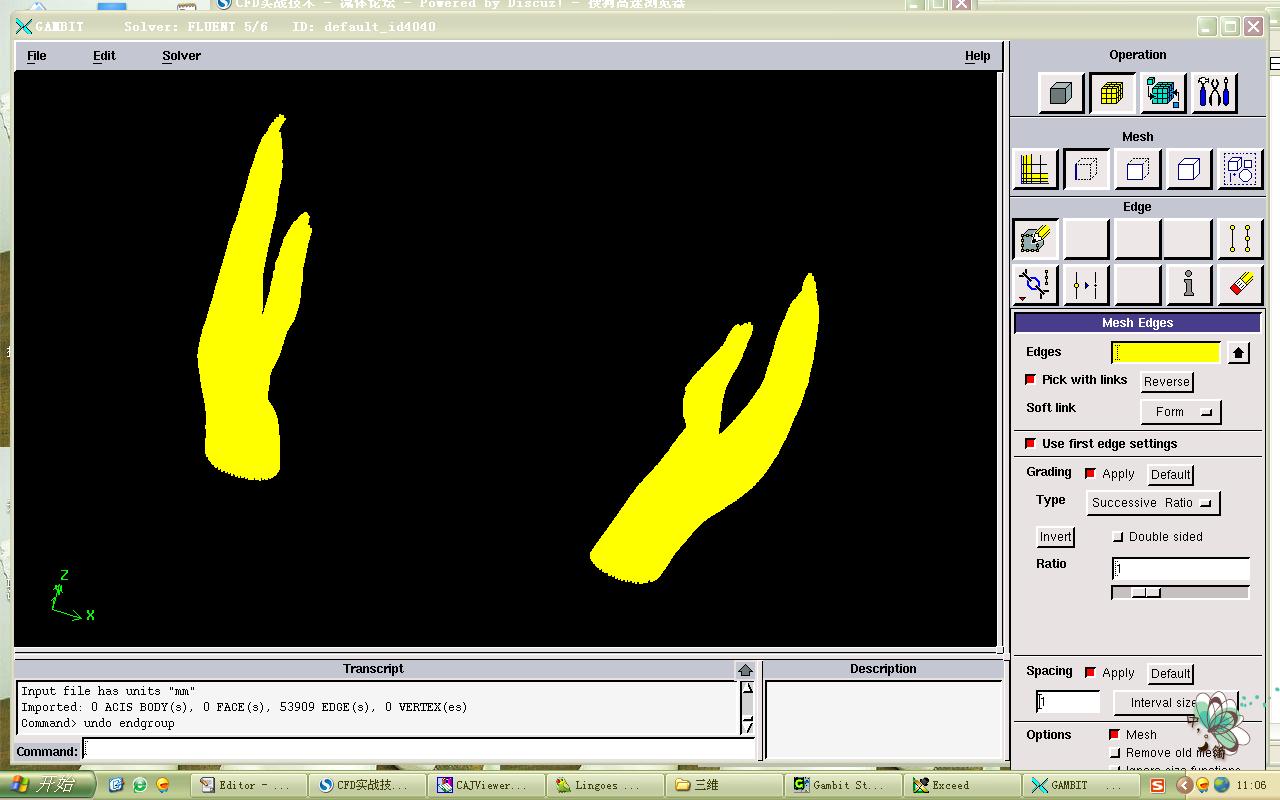
Task: Open the Zones operation icon
Action: [x=1163, y=93]
